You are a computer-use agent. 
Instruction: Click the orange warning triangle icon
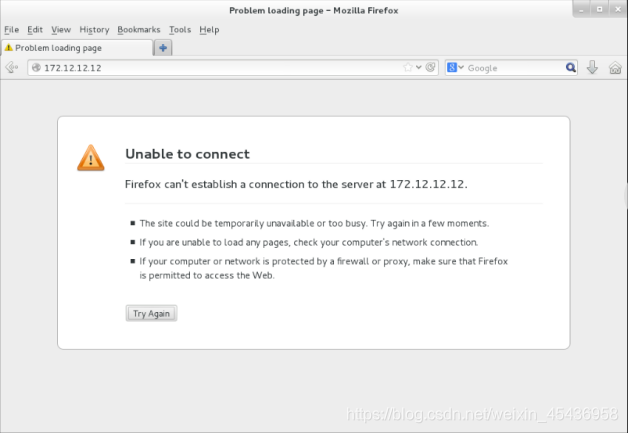pyautogui.click(x=91, y=158)
